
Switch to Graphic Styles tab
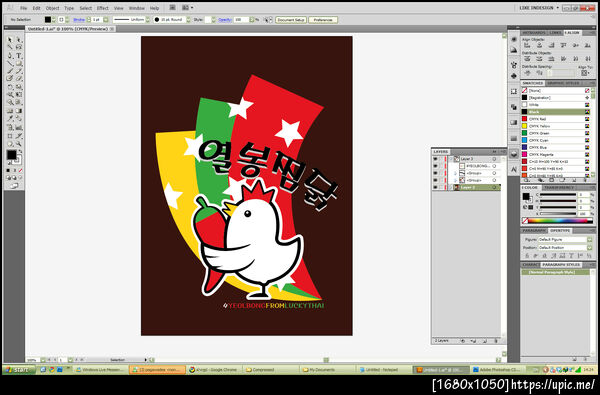point(563,83)
